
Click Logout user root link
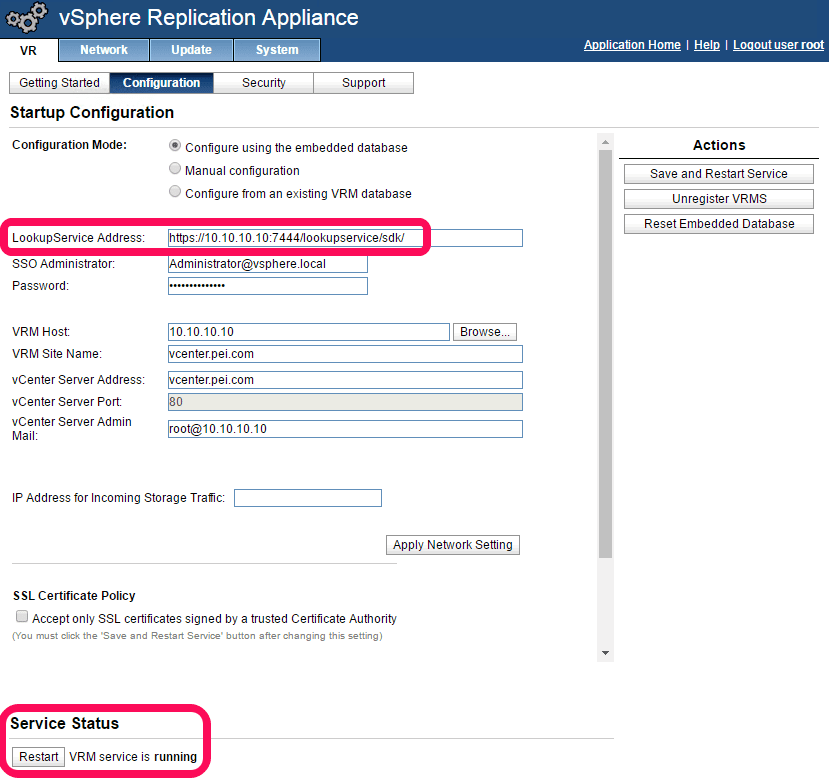(x=778, y=45)
